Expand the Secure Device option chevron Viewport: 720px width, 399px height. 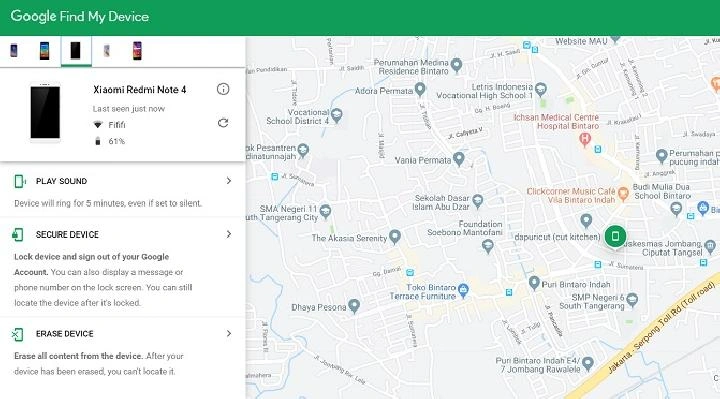tap(229, 234)
